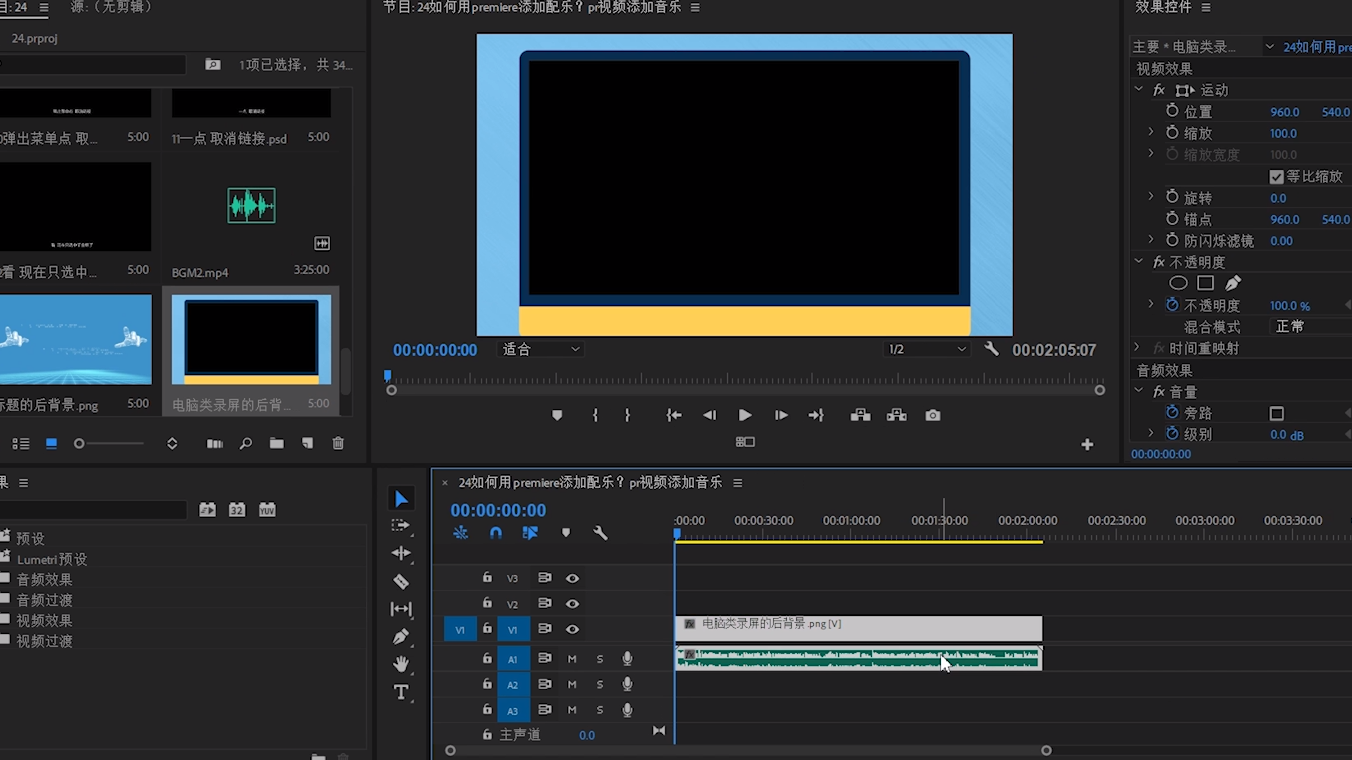Image resolution: width=1352 pixels, height=760 pixels.
Task: Toggle V3 track output eye
Action: pyautogui.click(x=572, y=578)
